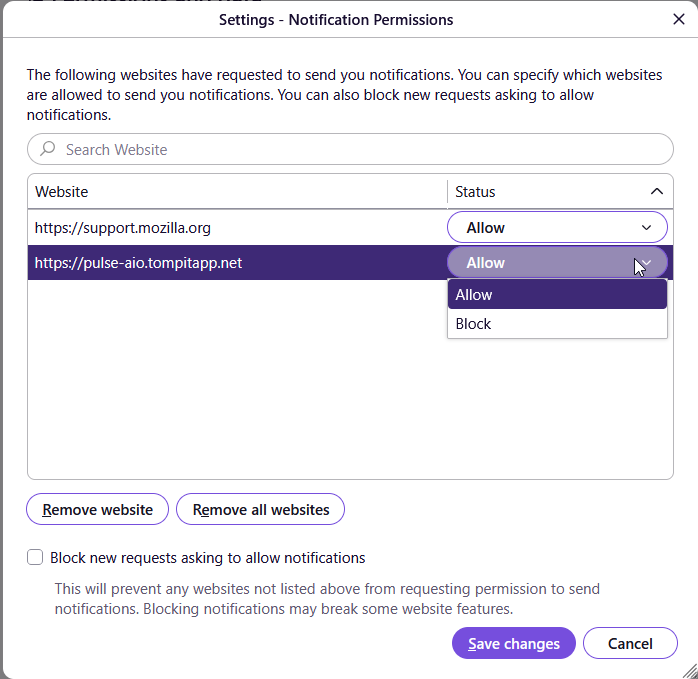698x679 pixels.
Task: Enable Block new requests asking to allow notifications
Action: (35, 557)
